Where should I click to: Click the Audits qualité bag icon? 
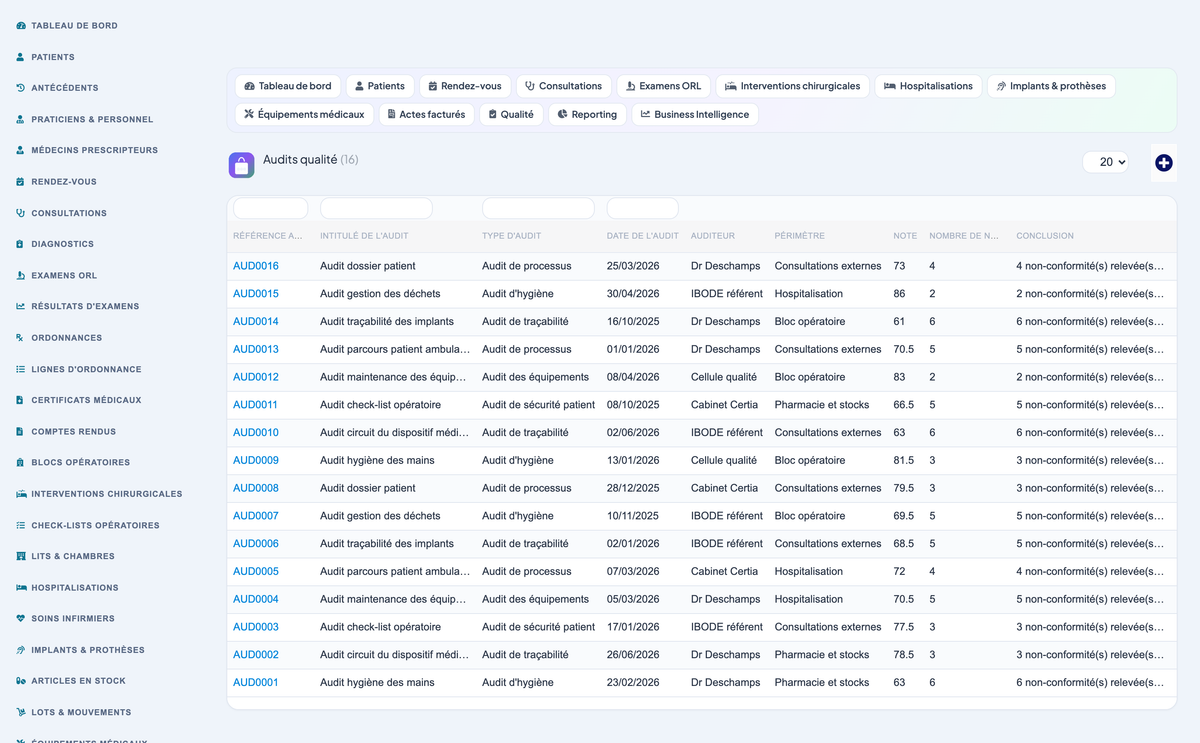tap(241, 165)
